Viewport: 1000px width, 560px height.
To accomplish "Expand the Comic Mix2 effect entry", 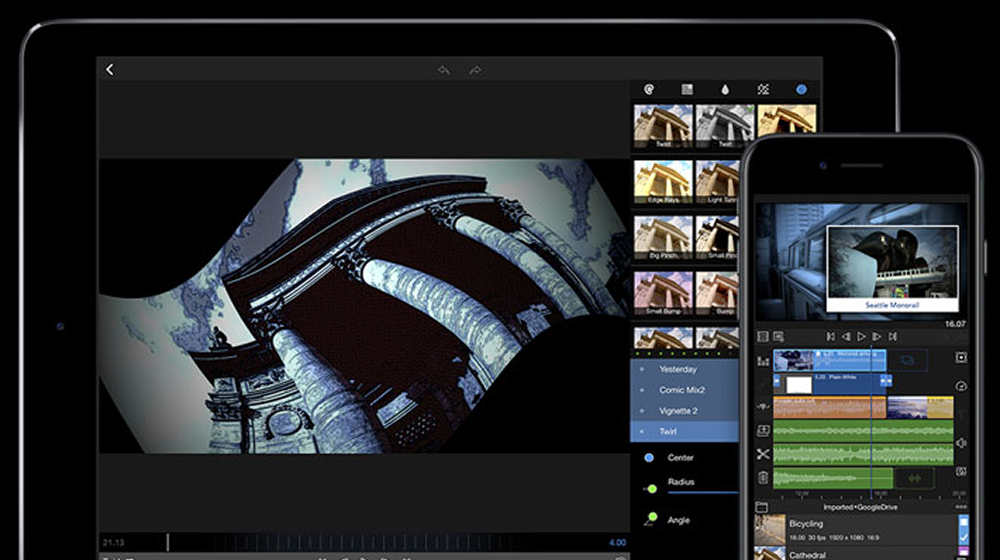I will tap(642, 390).
